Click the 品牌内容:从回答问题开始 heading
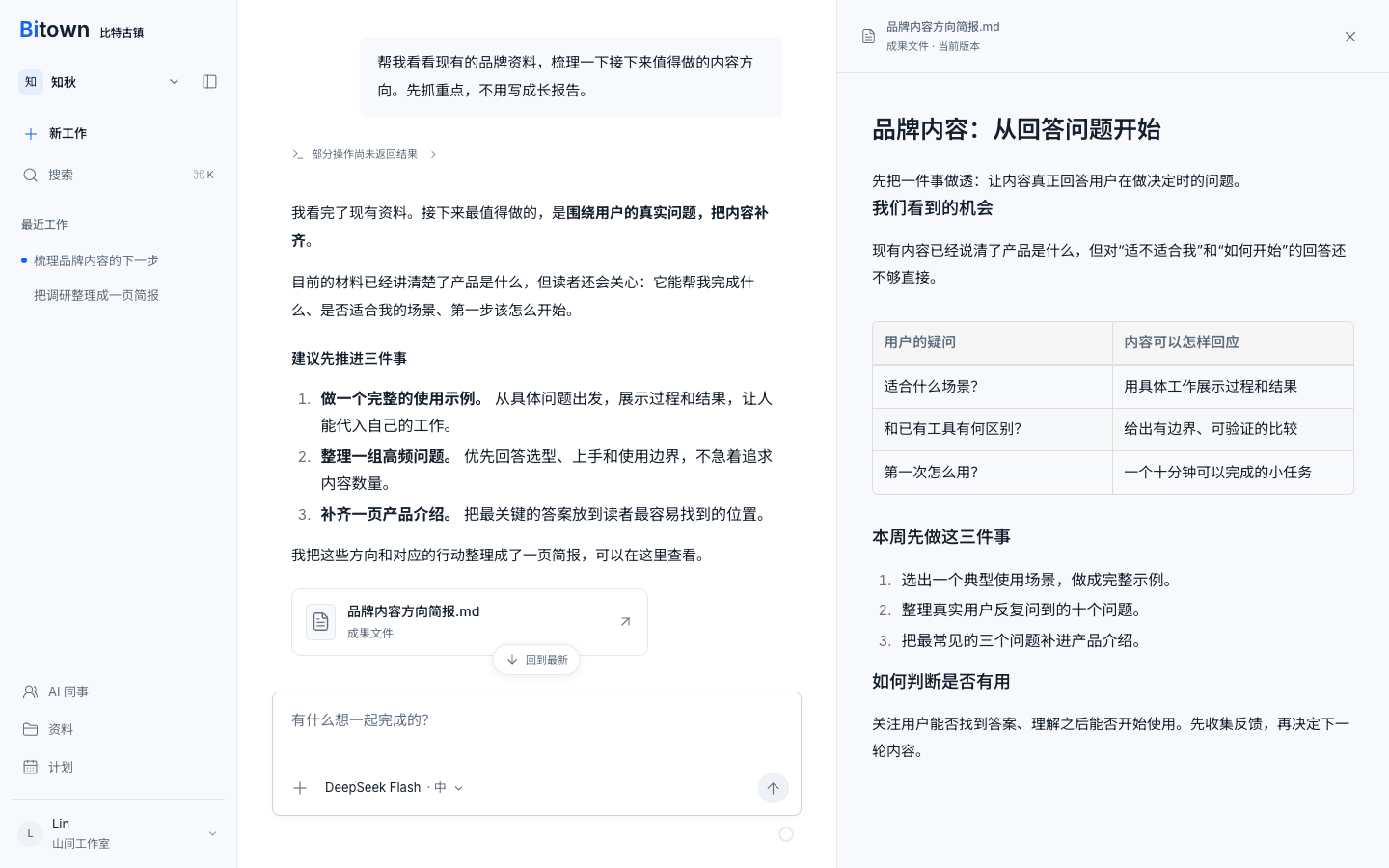Screen dimensions: 1389x868 click(x=1017, y=129)
